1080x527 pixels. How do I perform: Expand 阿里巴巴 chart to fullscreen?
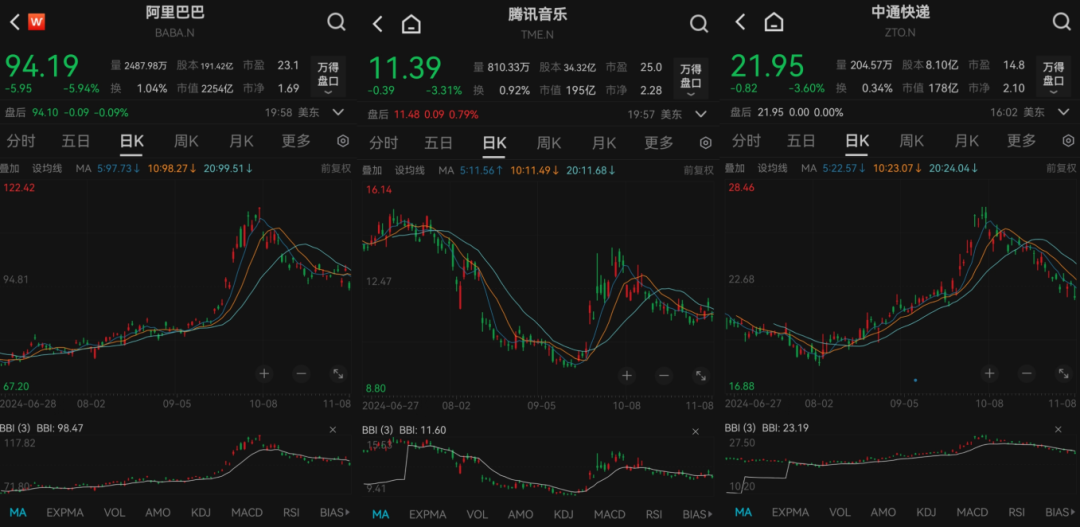click(338, 374)
